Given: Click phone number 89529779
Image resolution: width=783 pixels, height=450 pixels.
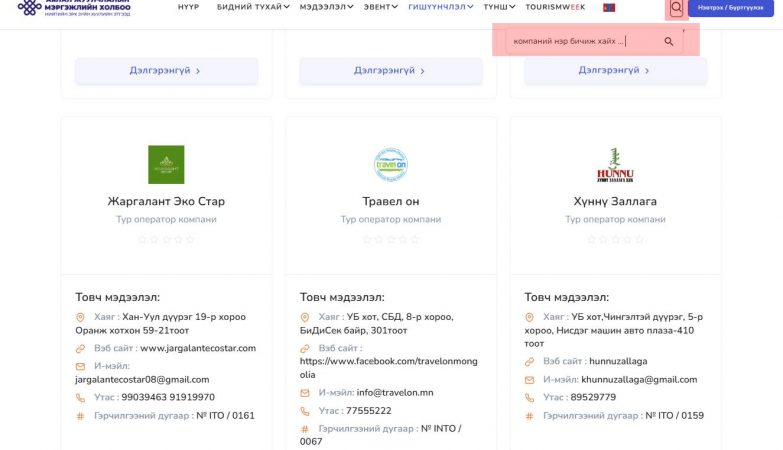Looking at the screenshot, I should pos(593,397).
